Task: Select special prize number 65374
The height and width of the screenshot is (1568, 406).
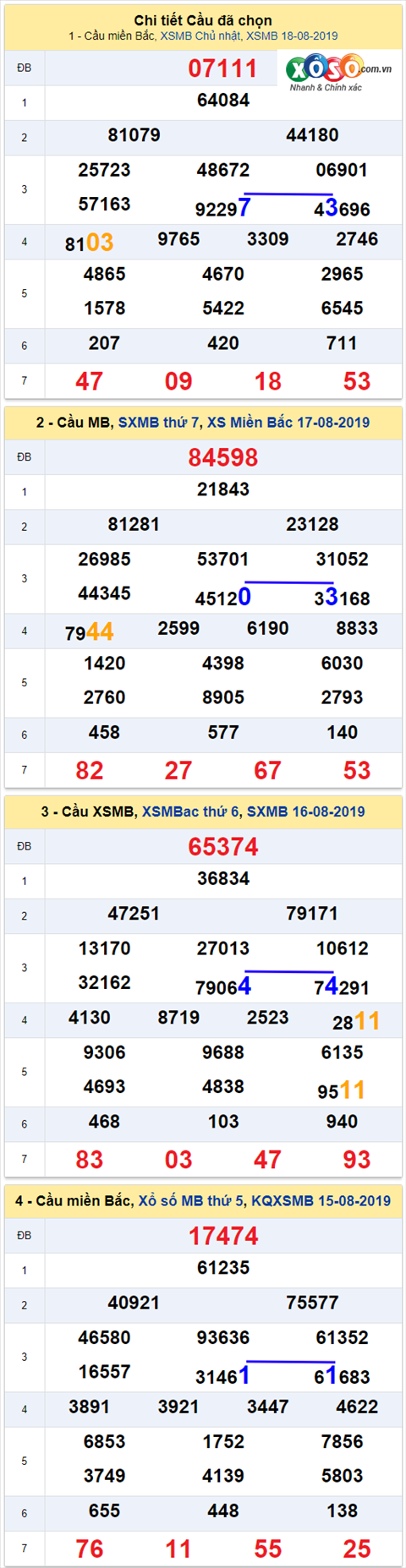Action: [x=222, y=846]
